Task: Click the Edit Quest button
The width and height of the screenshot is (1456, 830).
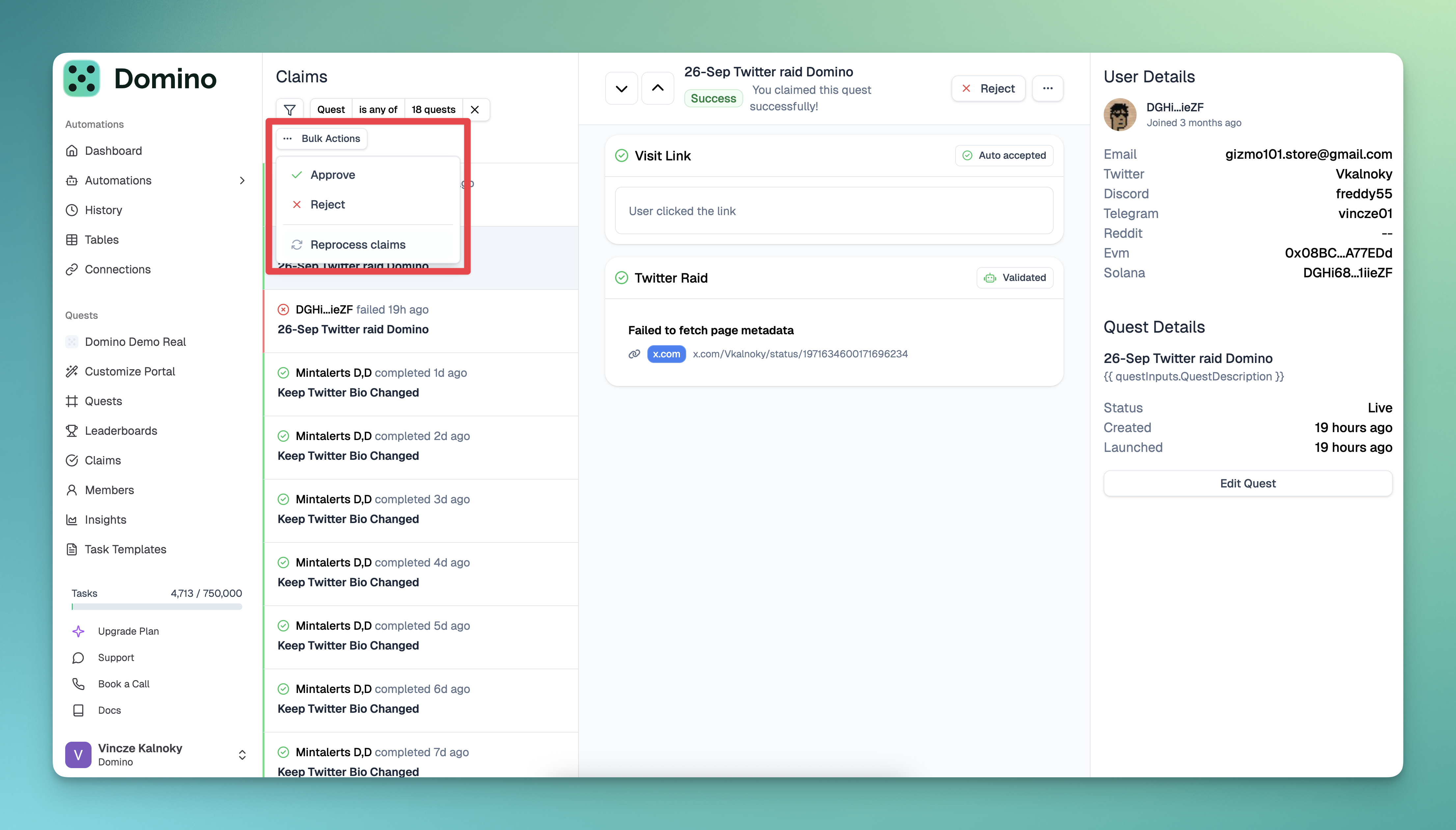Action: coord(1248,484)
